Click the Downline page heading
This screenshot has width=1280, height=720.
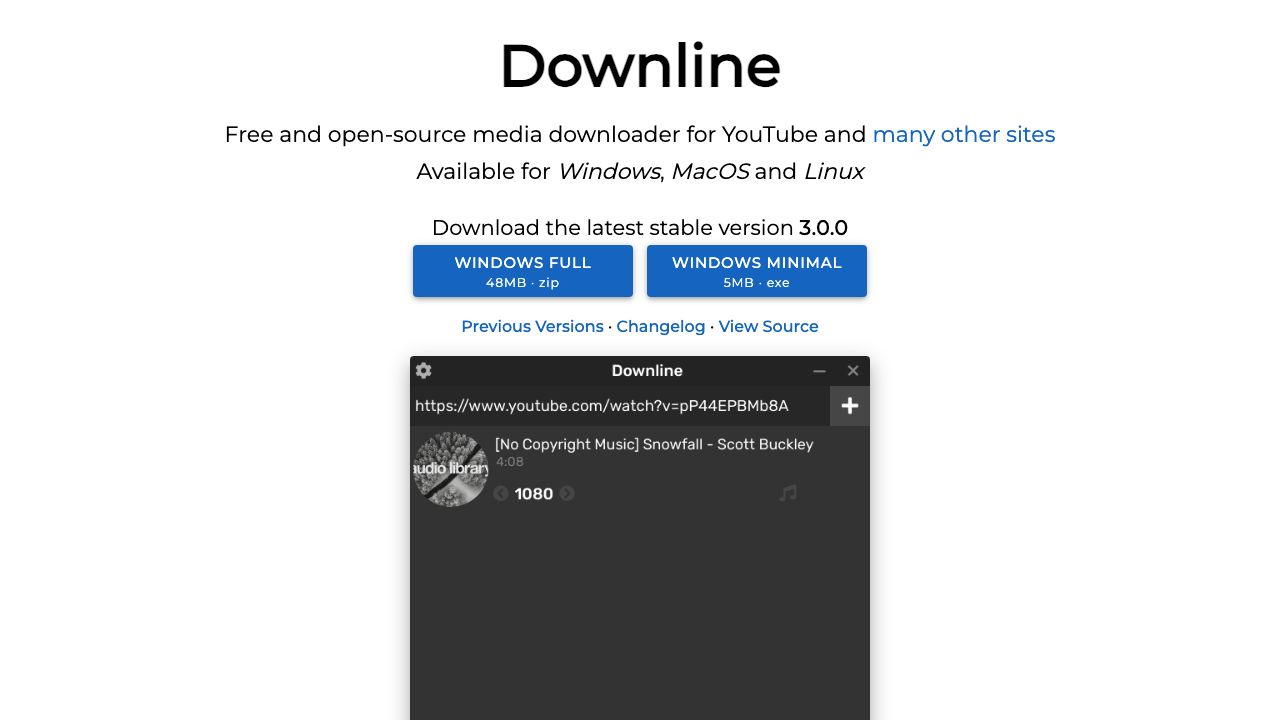[x=640, y=66]
